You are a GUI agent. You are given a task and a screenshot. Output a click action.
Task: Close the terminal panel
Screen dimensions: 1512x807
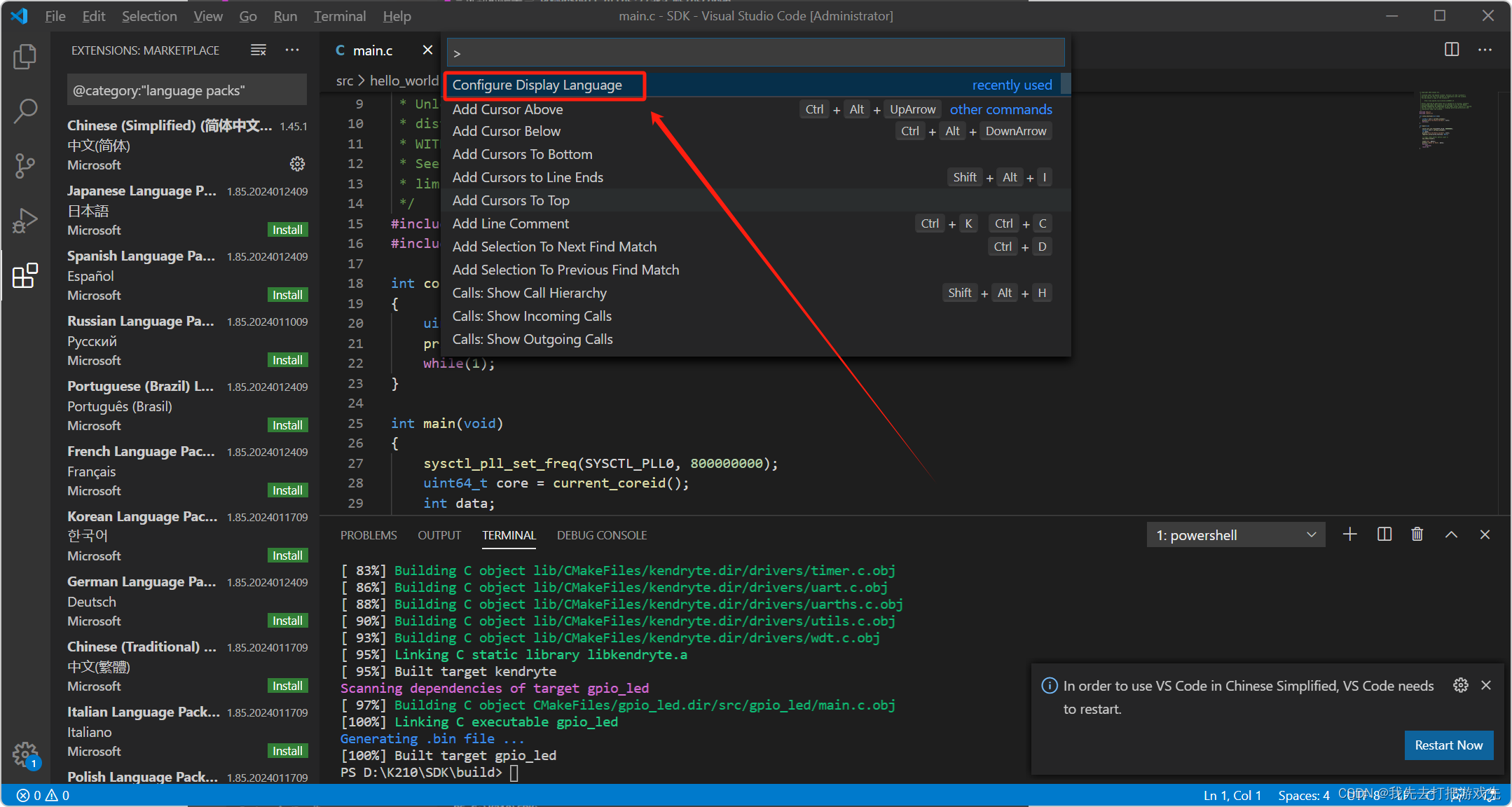[1485, 534]
